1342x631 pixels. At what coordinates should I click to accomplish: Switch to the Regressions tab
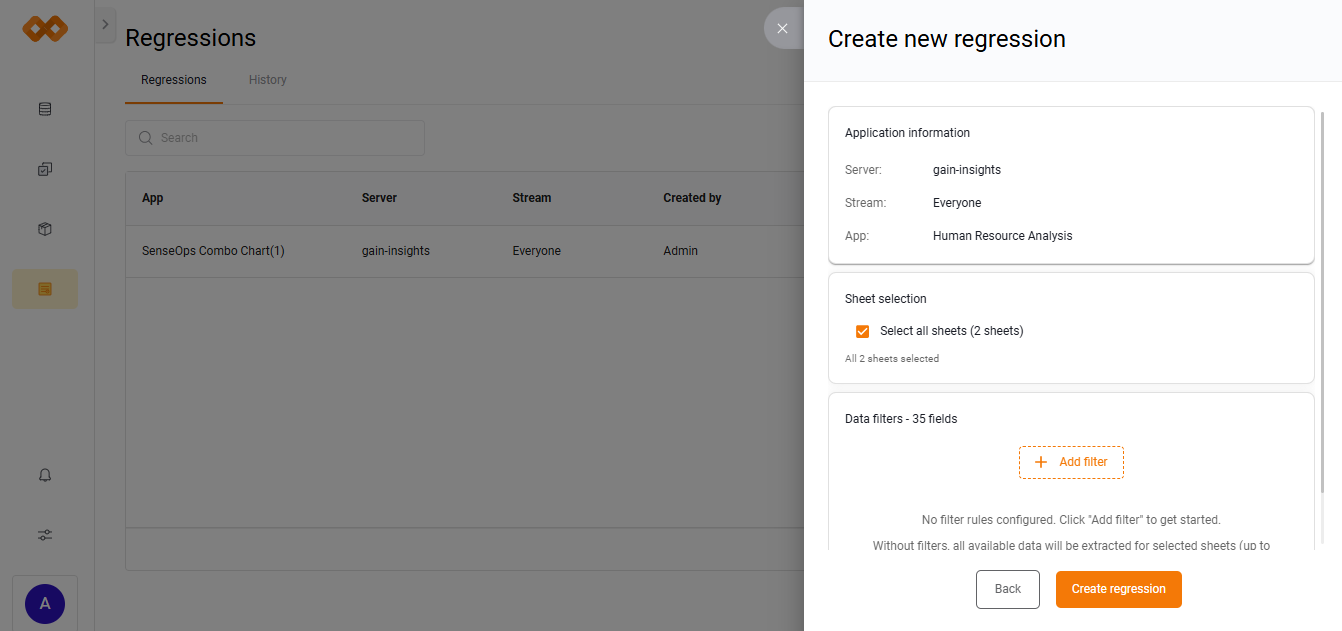point(173,80)
